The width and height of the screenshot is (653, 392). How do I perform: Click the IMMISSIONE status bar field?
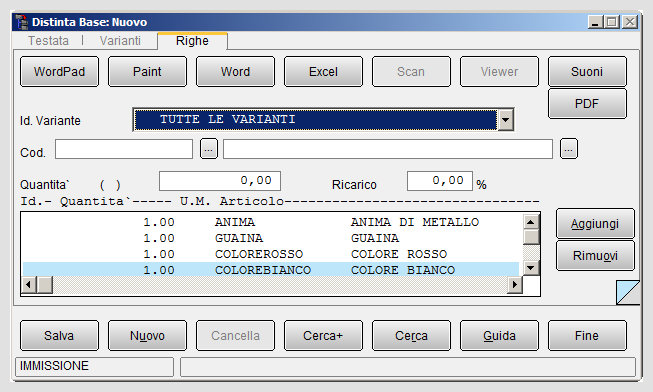(x=95, y=366)
